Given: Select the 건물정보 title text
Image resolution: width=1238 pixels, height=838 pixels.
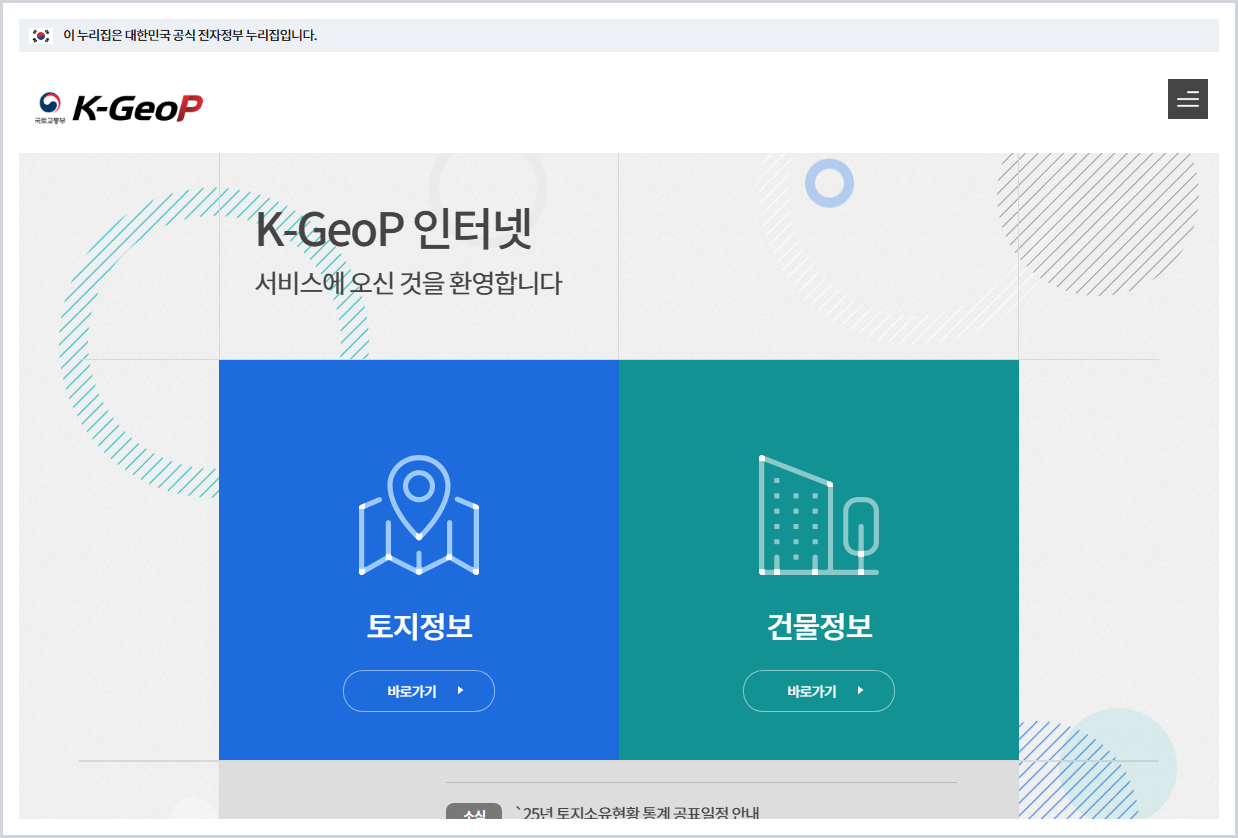Looking at the screenshot, I should pos(819,627).
